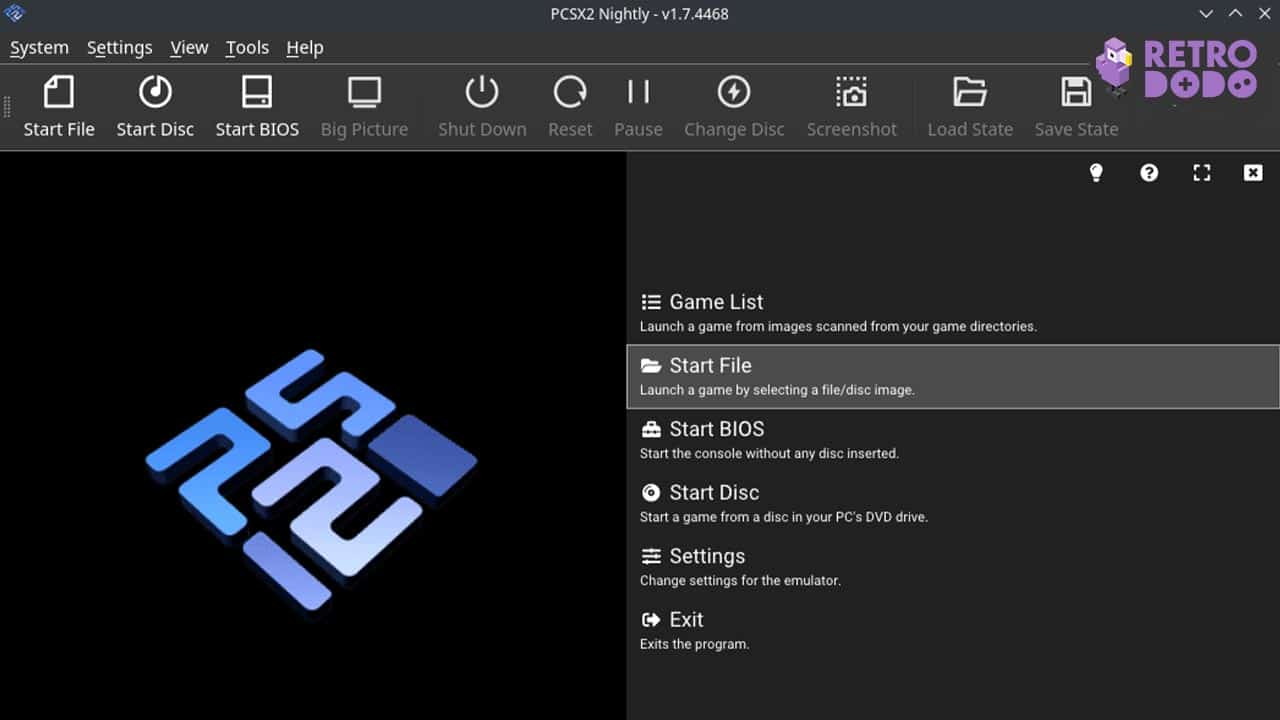This screenshot has height=720, width=1280.
Task: Open the View menu
Action: (189, 47)
